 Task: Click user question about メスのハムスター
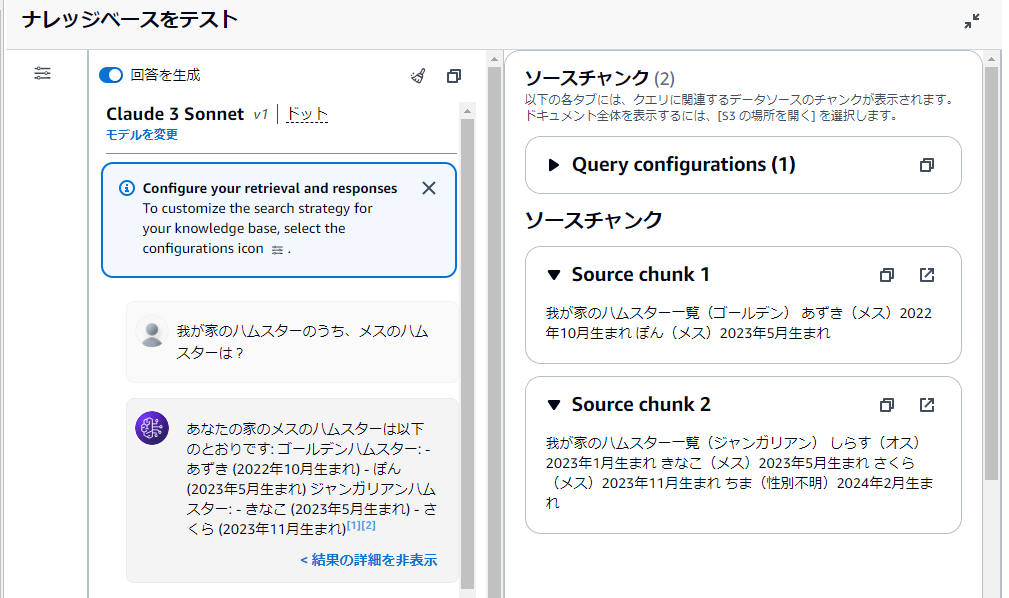(302, 342)
